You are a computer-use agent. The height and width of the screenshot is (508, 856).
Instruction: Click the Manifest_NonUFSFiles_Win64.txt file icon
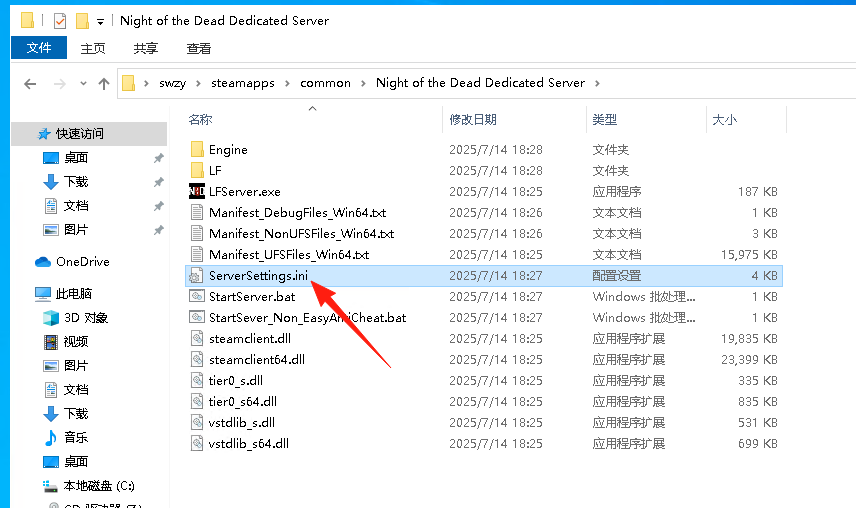point(197,234)
